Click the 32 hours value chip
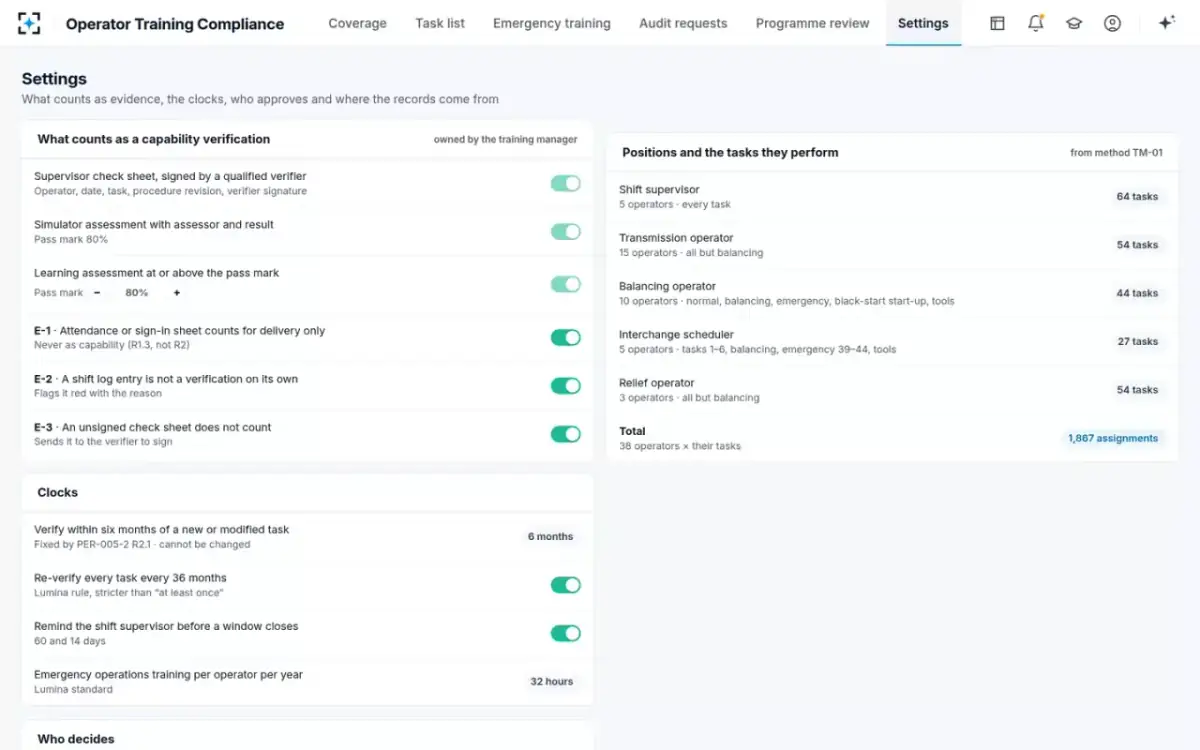 (x=552, y=681)
